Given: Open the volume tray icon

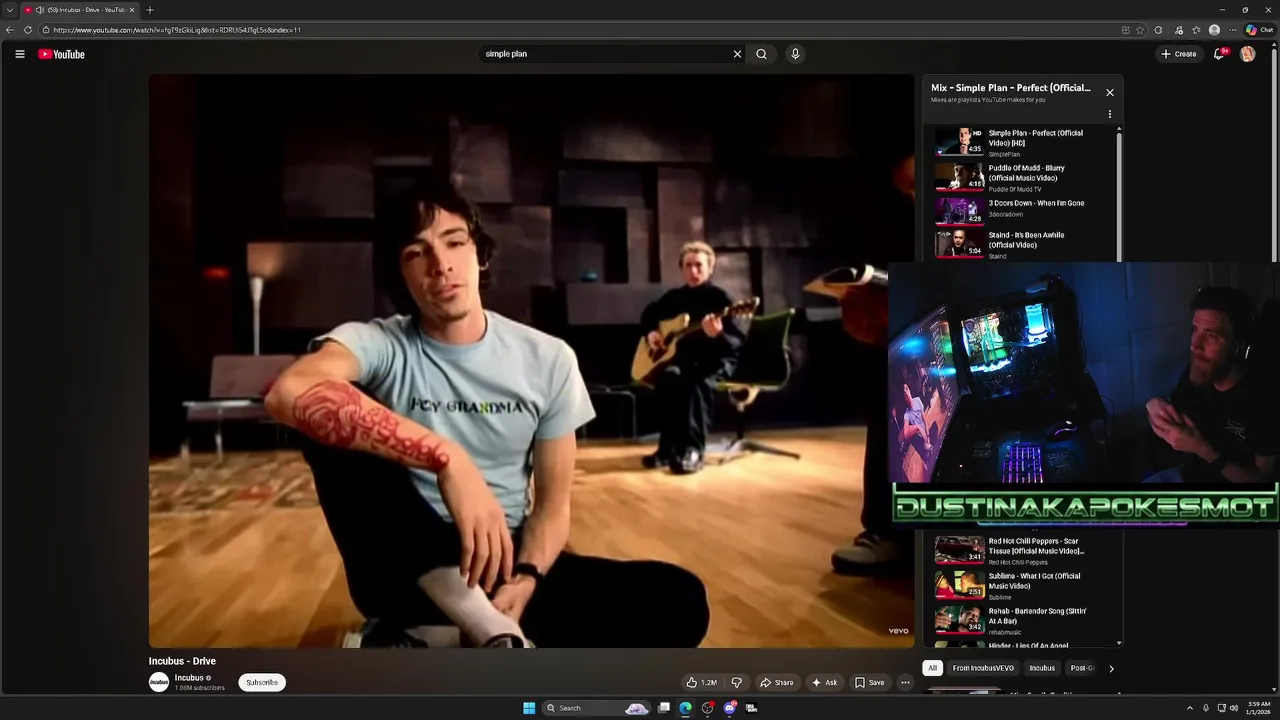Looking at the screenshot, I should (1234, 708).
